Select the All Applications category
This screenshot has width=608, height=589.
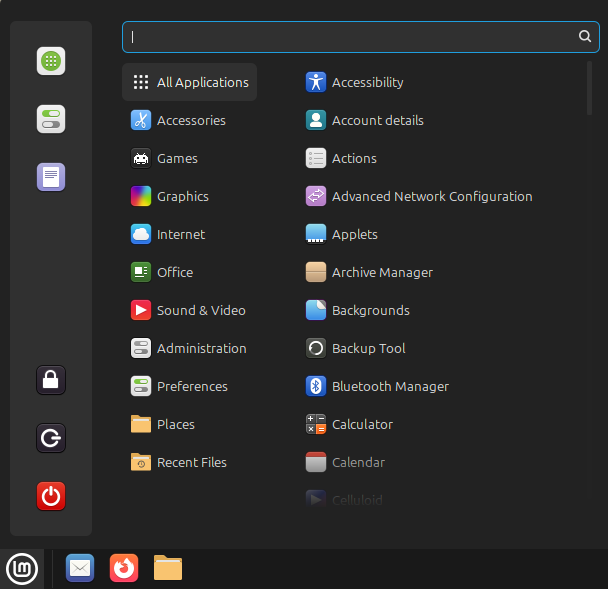(x=190, y=82)
